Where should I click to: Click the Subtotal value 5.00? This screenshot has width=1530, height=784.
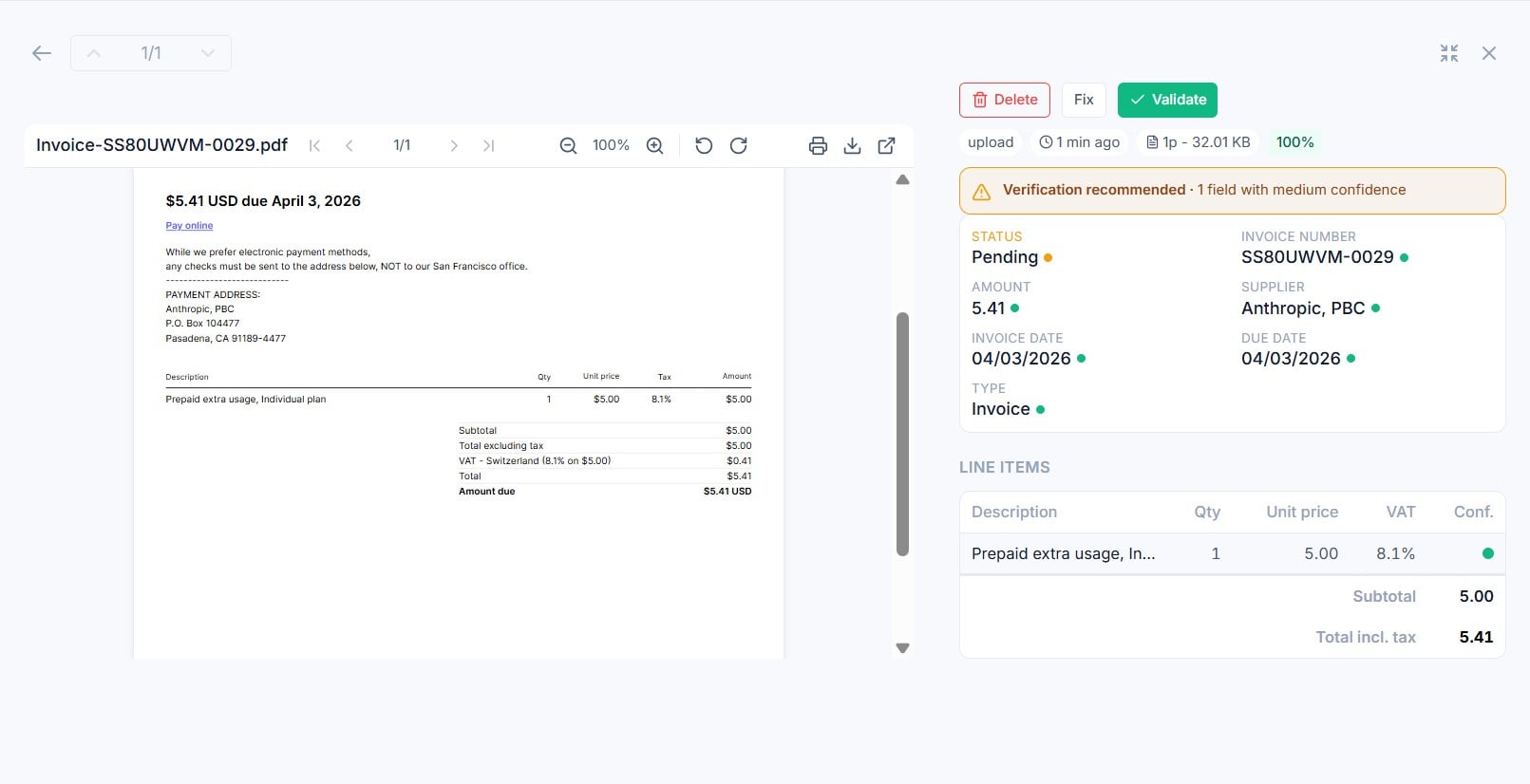coord(1476,596)
